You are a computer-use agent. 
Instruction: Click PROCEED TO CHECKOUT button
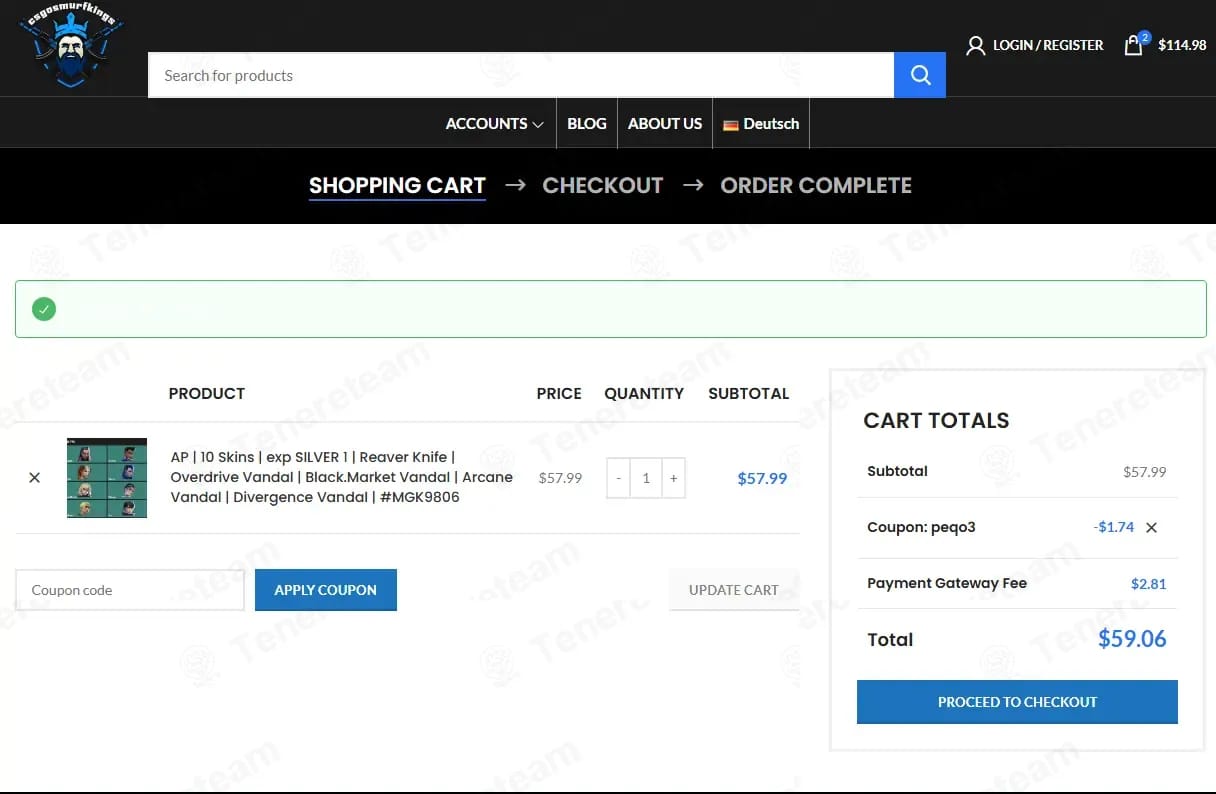(1017, 702)
